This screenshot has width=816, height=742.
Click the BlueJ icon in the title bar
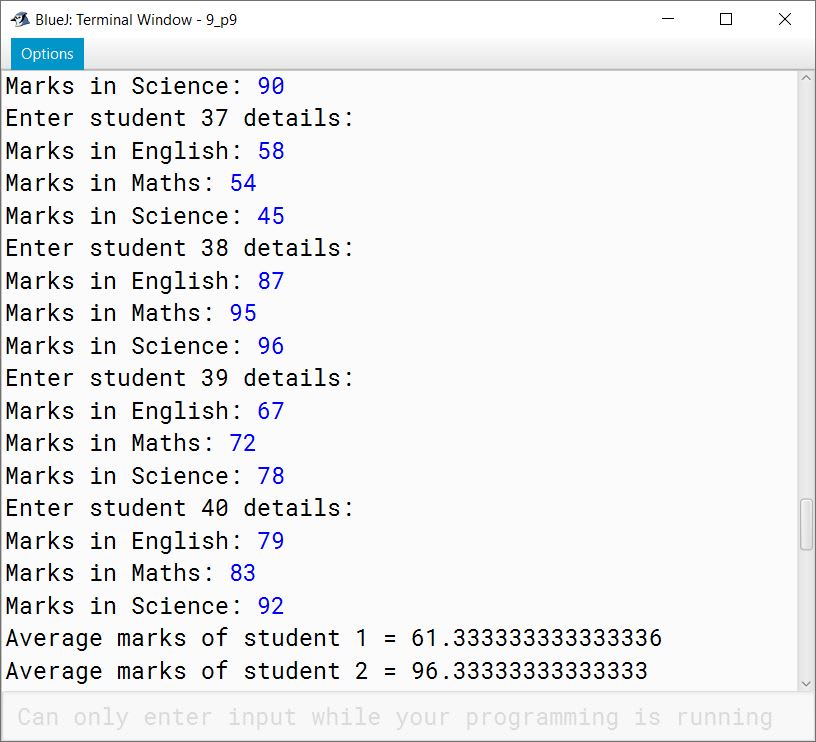click(18, 19)
